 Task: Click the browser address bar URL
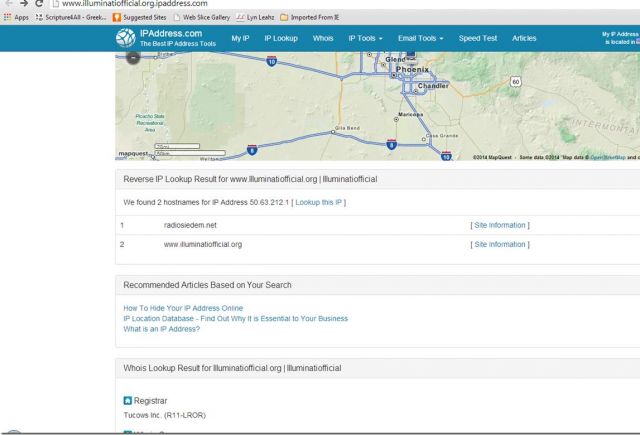click(x=135, y=3)
